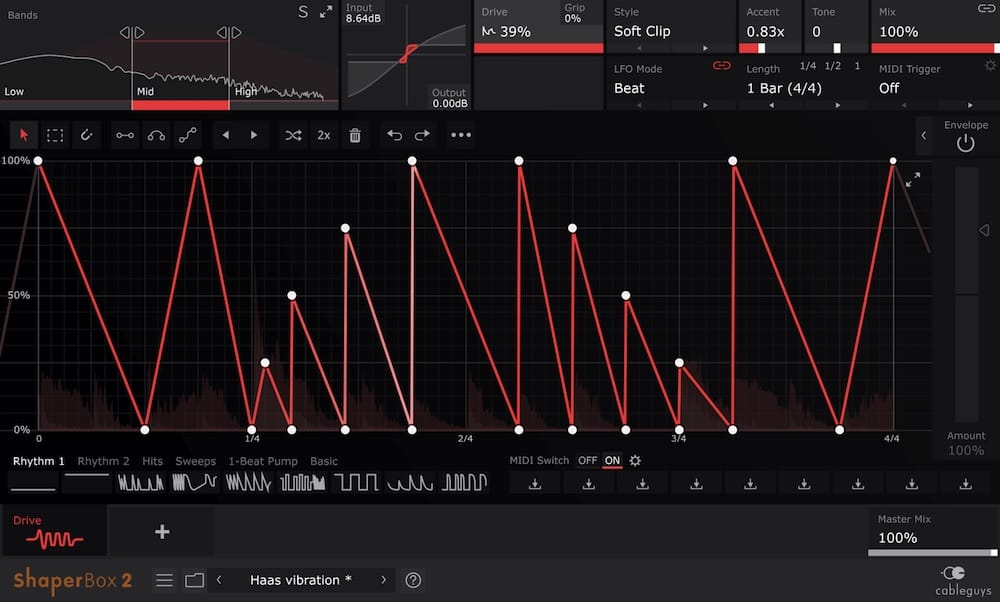Shift the waveform right
Screen dimensions: 1000x602
coord(254,135)
